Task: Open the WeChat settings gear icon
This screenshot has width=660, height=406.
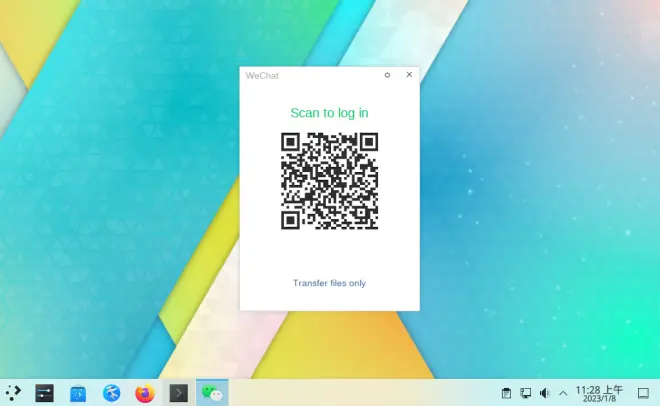Action: click(387, 75)
